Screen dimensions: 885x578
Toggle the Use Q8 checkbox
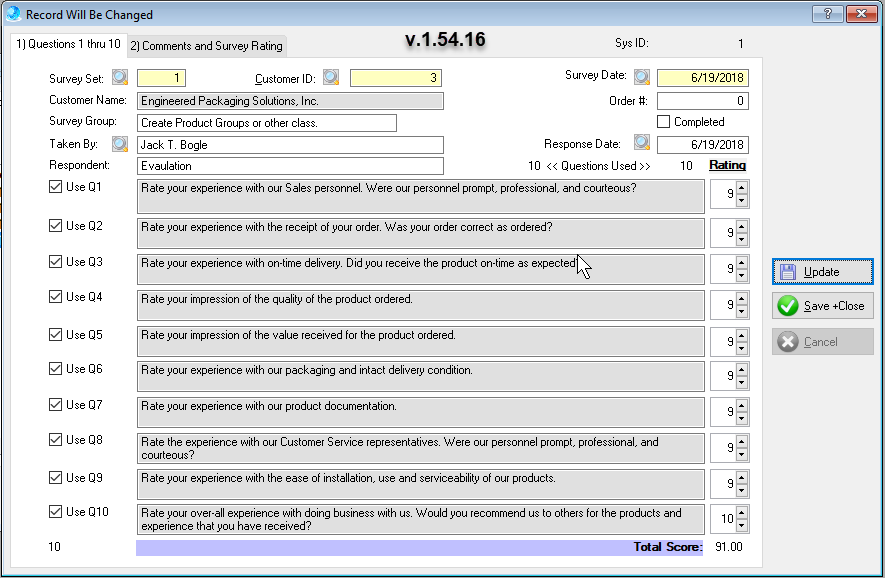(x=55, y=440)
